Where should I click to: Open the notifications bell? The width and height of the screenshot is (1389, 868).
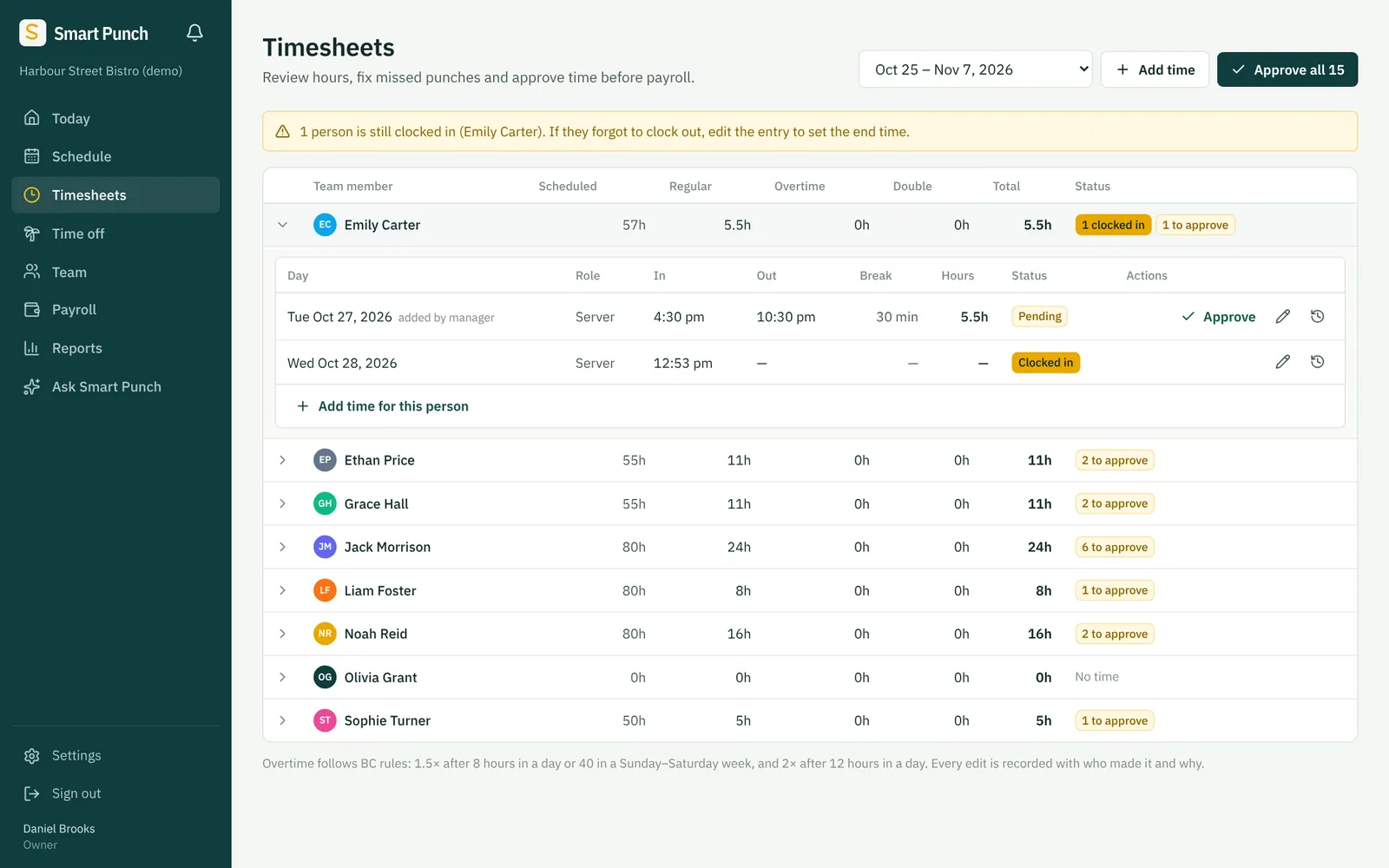coord(194,33)
